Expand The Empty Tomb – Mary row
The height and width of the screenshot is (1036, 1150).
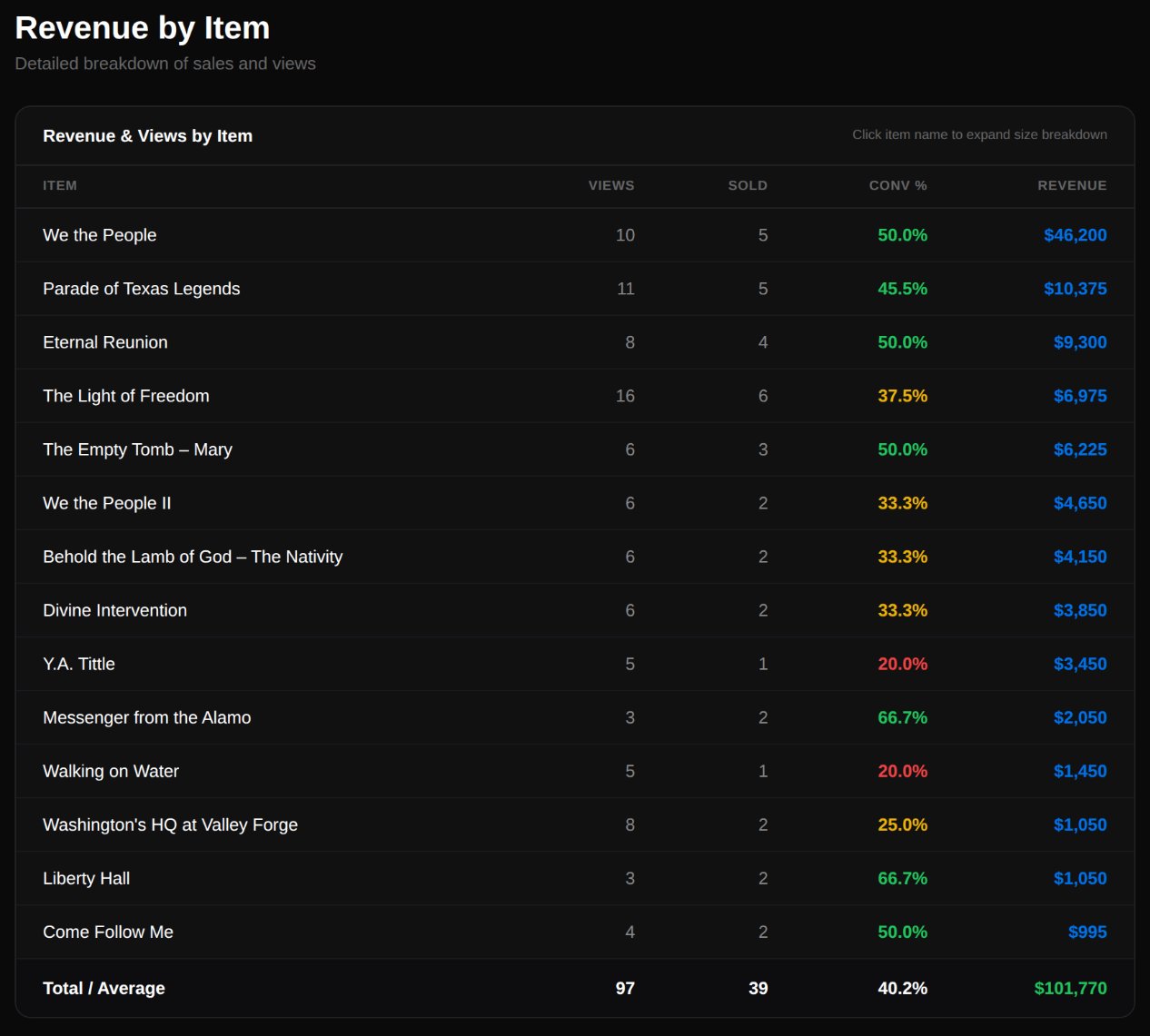(137, 449)
